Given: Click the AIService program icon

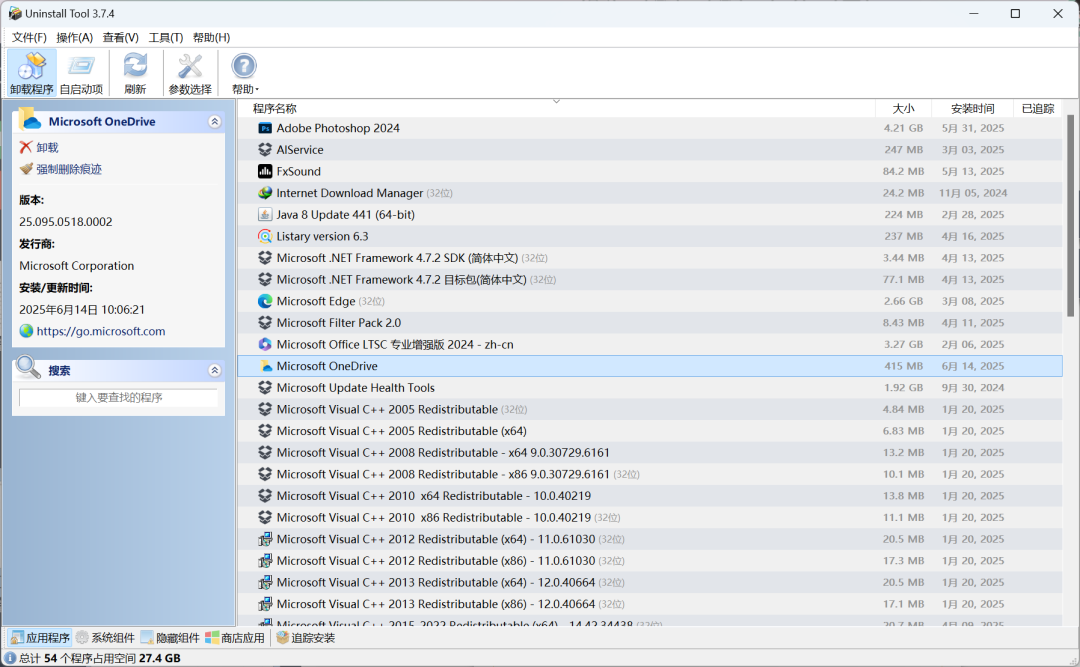Looking at the screenshot, I should point(265,150).
